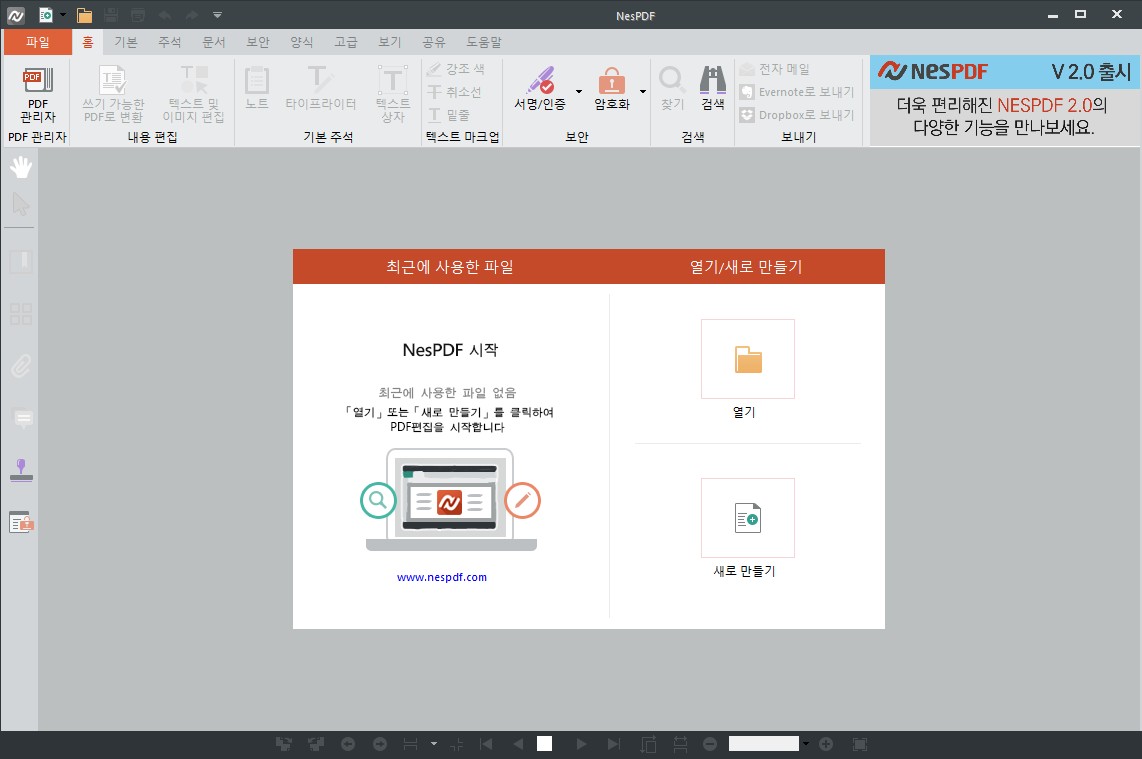Screen dimensions: 1142x759
Task: Open the www.nespdf.com link
Action: click(441, 577)
